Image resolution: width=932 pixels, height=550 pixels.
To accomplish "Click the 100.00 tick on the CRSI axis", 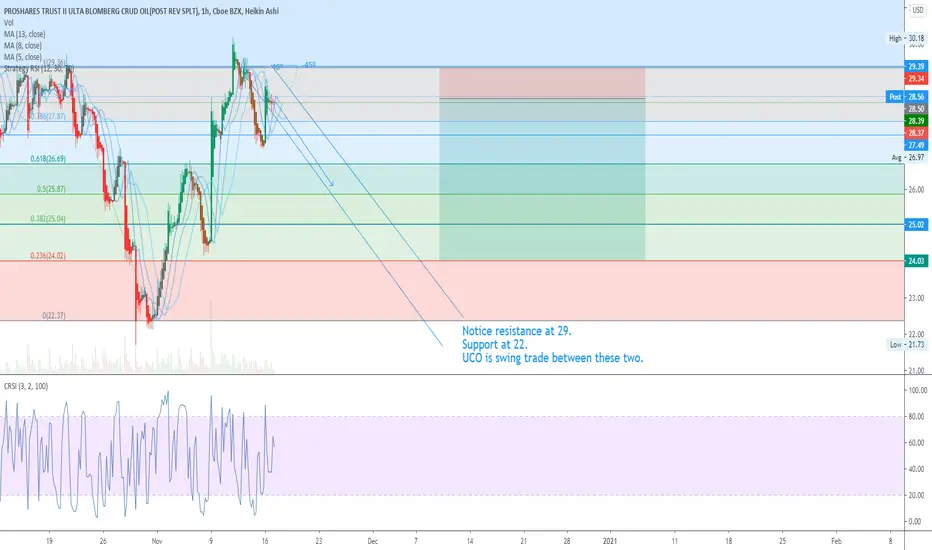I will pyautogui.click(x=917, y=390).
